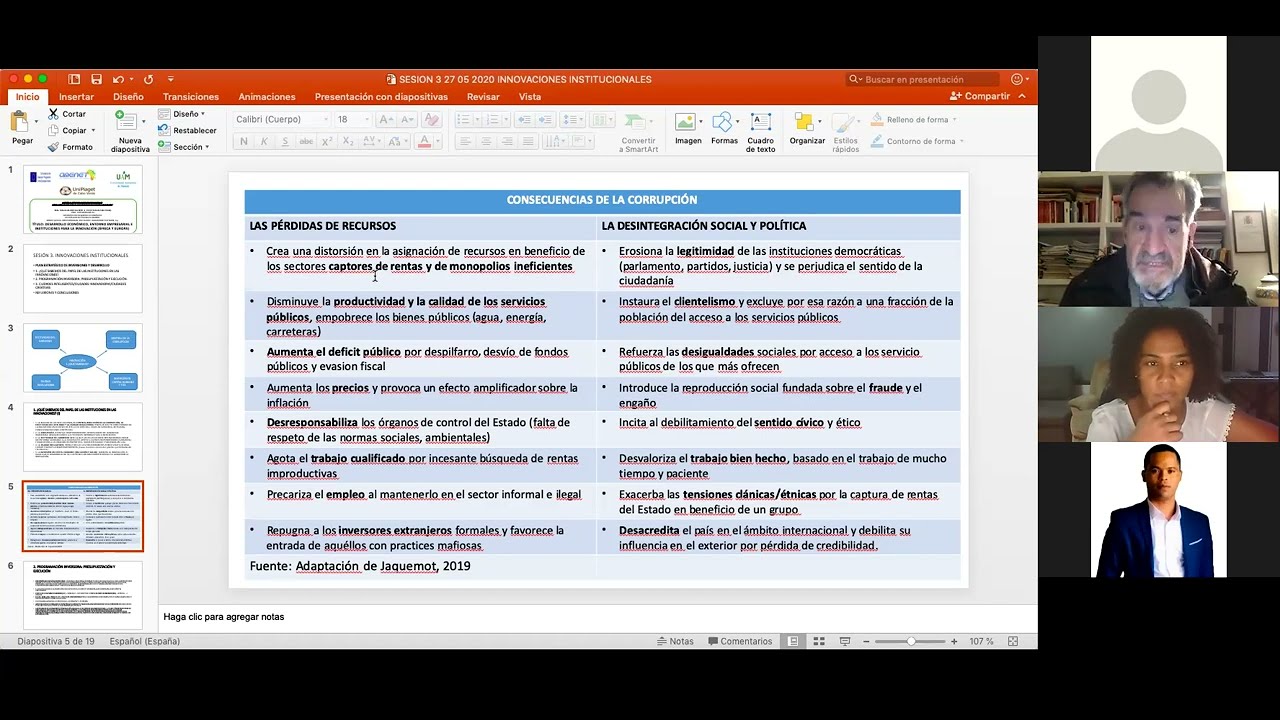Image resolution: width=1280 pixels, height=720 pixels.
Task: Toggle the Notas pane
Action: [675, 641]
